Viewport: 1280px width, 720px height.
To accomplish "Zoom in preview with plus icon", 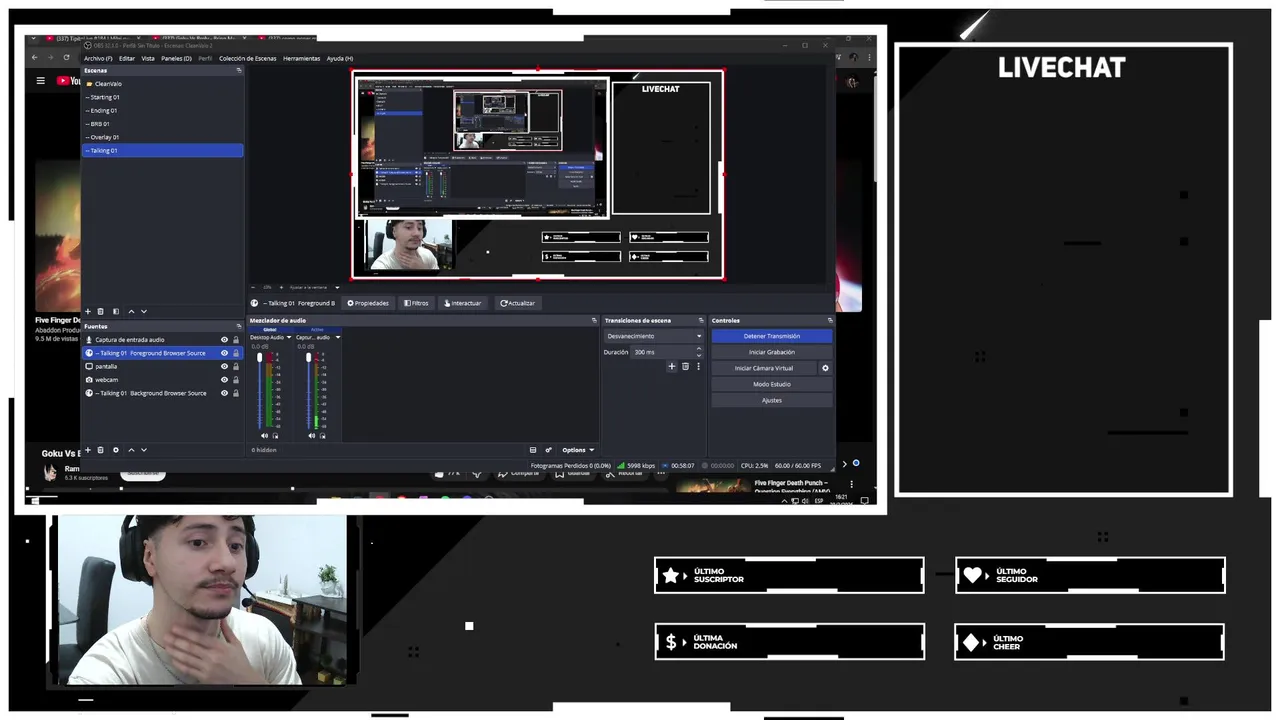I will pyautogui.click(x=281, y=287).
